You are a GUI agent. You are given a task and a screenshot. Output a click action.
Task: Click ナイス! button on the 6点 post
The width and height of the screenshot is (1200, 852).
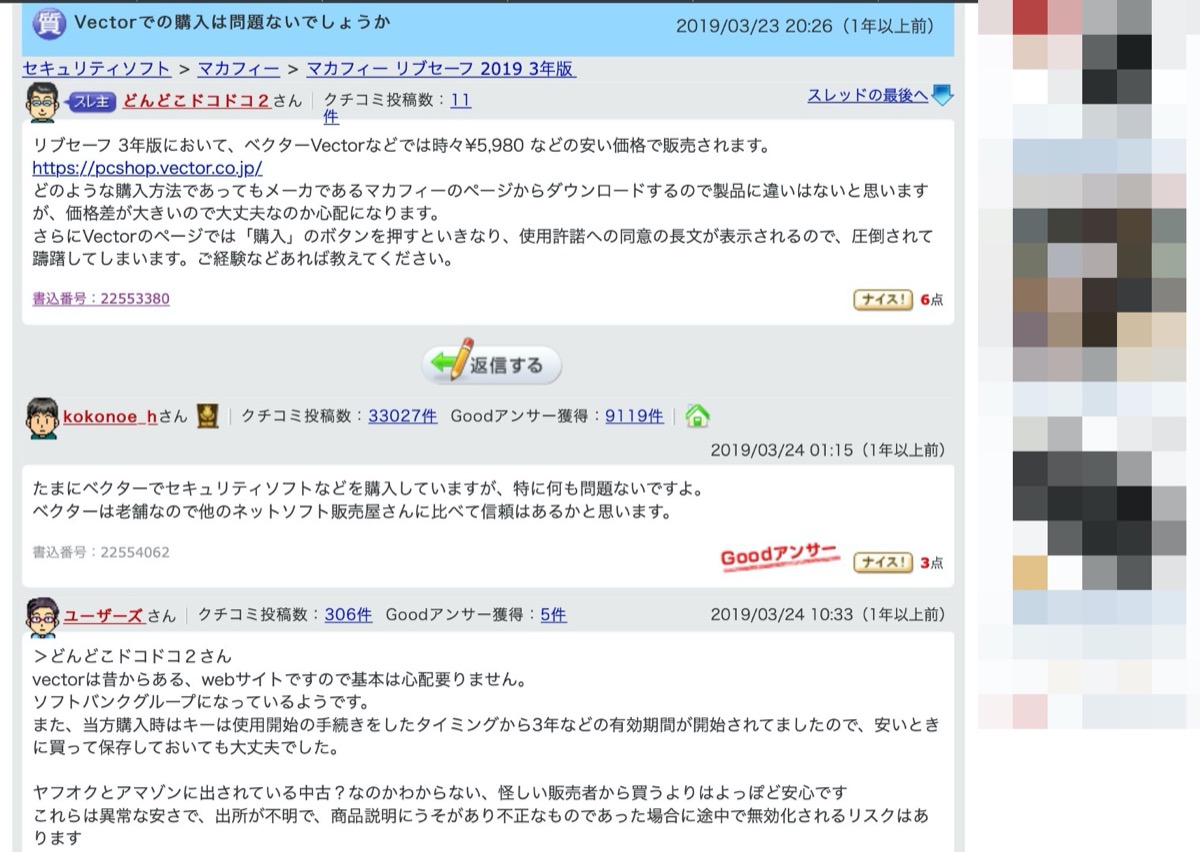882,299
